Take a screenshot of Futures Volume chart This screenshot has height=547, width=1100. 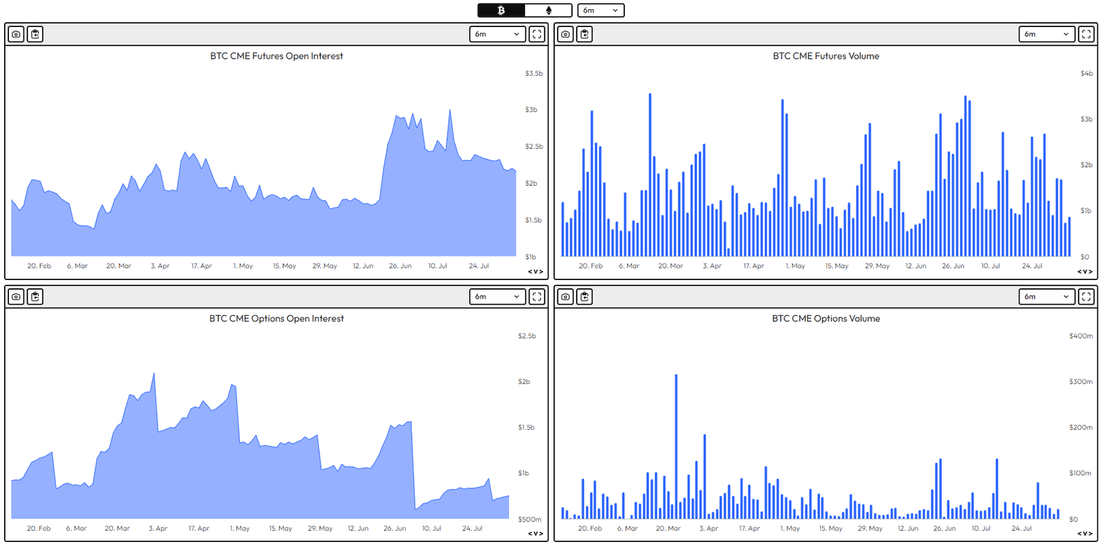(x=565, y=34)
